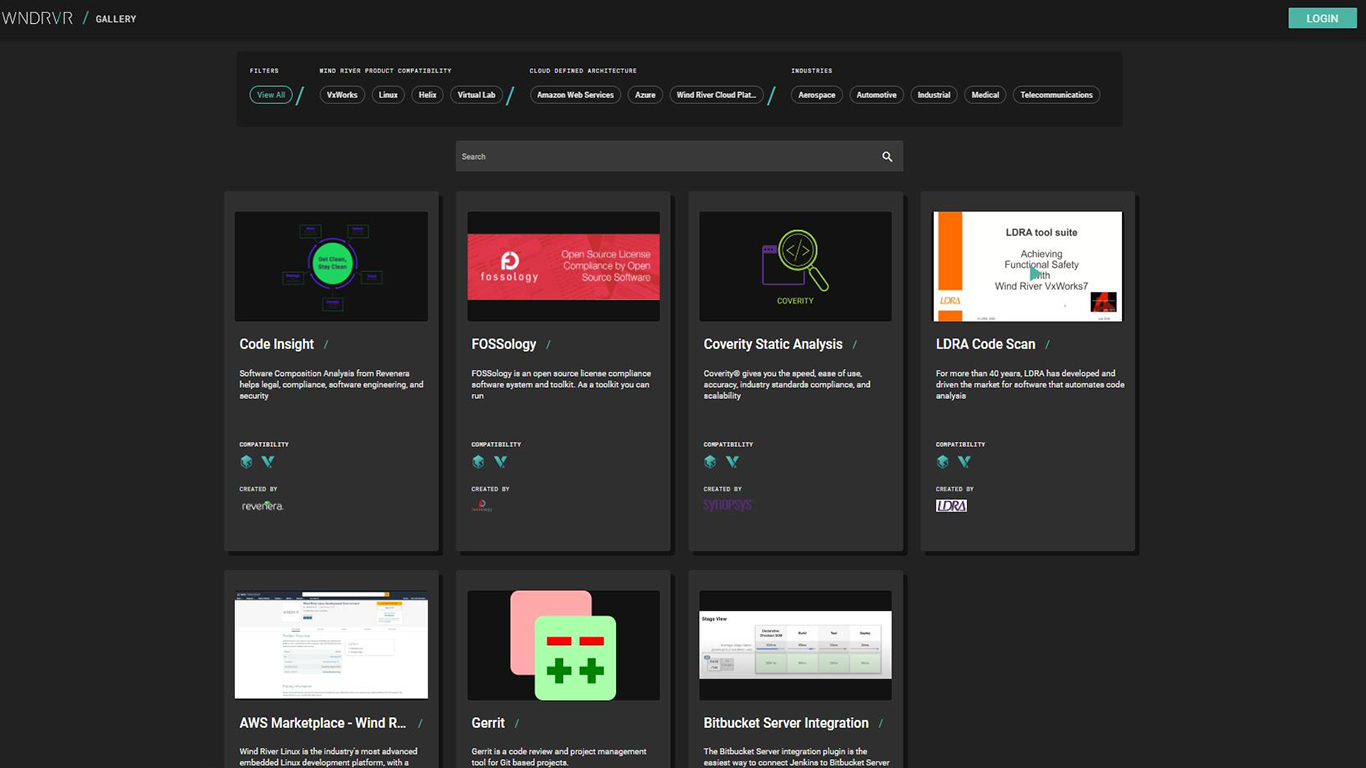Screen dimensions: 1366x768
Task: Click Coverity's V compatibility icon
Action: click(x=732, y=462)
